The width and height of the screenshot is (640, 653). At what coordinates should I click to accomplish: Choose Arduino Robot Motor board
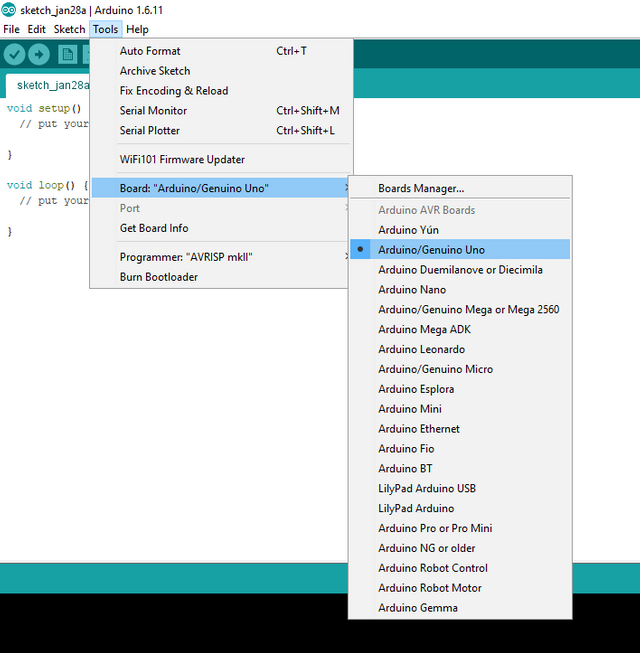point(460,588)
